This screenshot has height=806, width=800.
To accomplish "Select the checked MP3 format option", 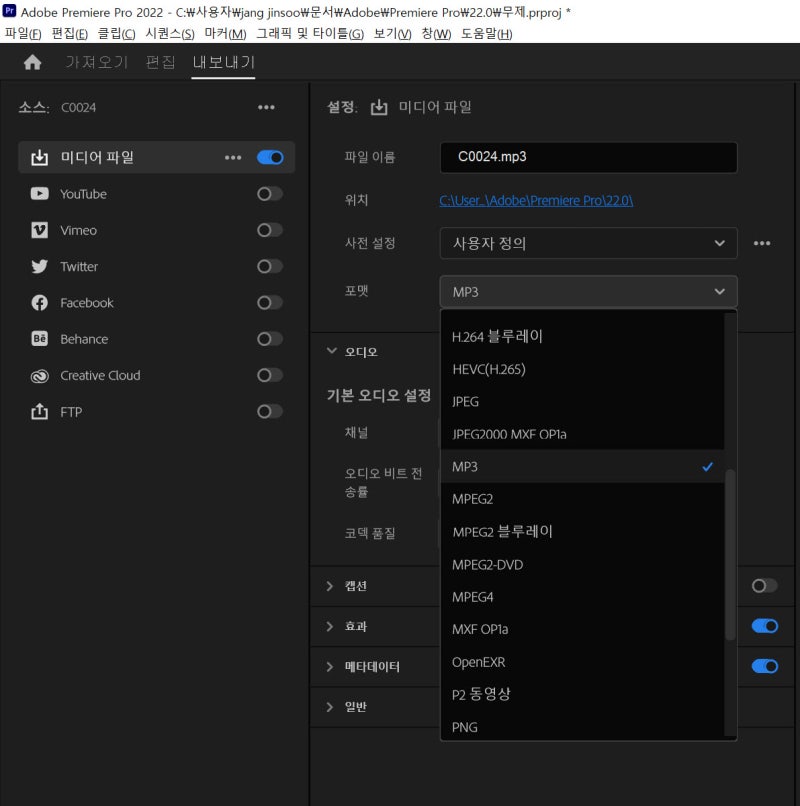I will tap(583, 467).
